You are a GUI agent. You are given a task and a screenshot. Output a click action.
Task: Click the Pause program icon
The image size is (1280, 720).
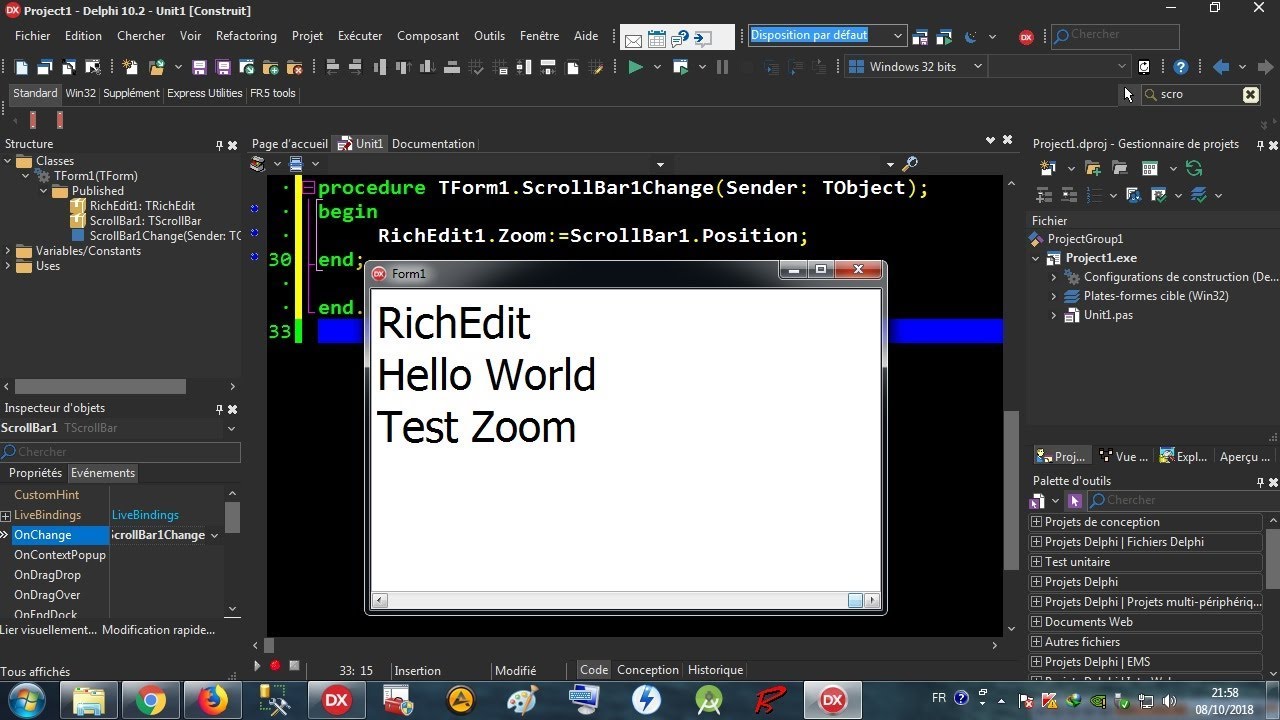point(722,67)
